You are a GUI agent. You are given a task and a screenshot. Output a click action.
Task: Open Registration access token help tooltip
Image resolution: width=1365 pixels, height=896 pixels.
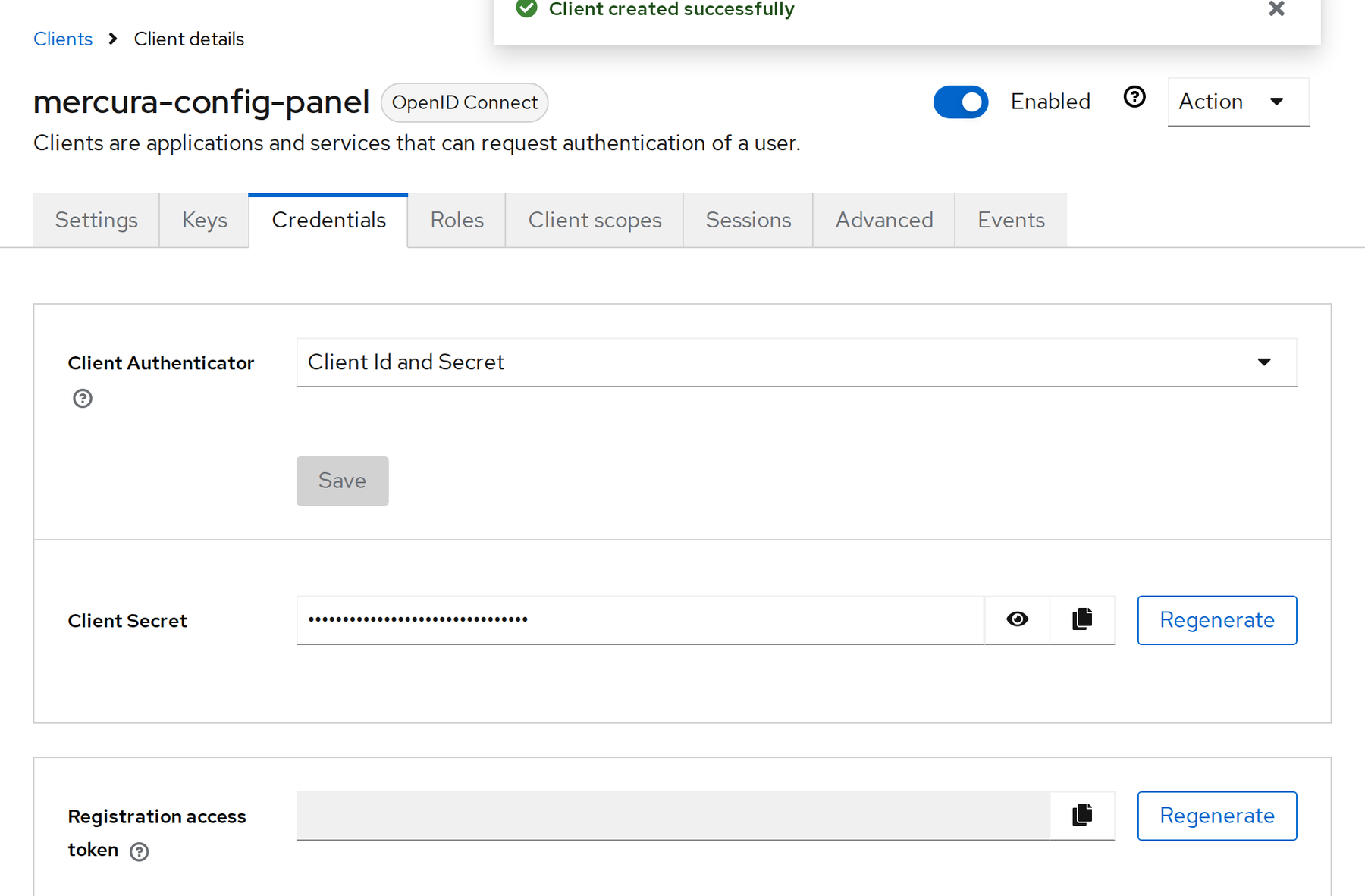[x=139, y=851]
